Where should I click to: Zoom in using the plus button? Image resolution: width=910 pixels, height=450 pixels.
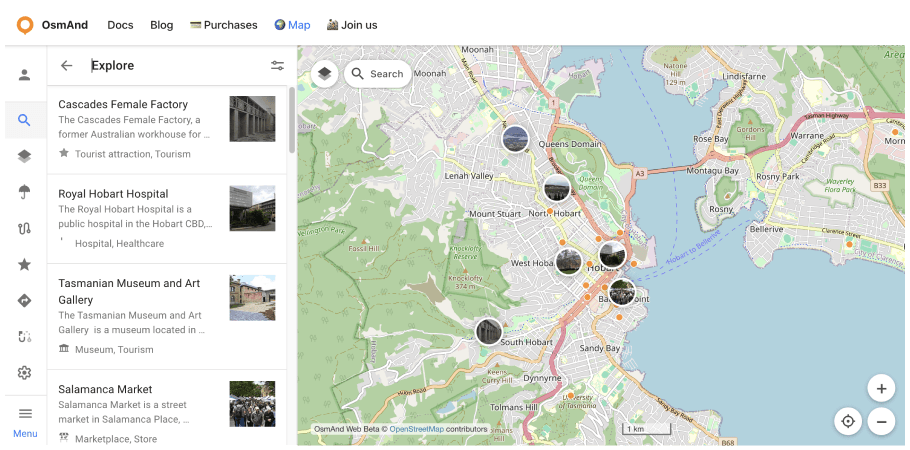point(881,389)
